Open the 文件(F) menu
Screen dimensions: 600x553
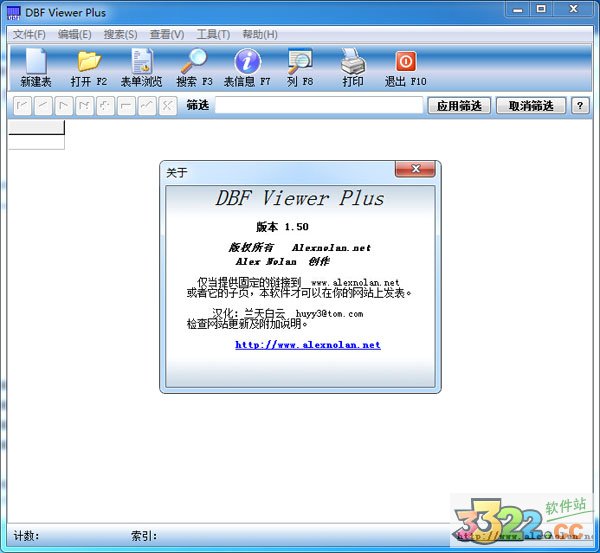29,34
